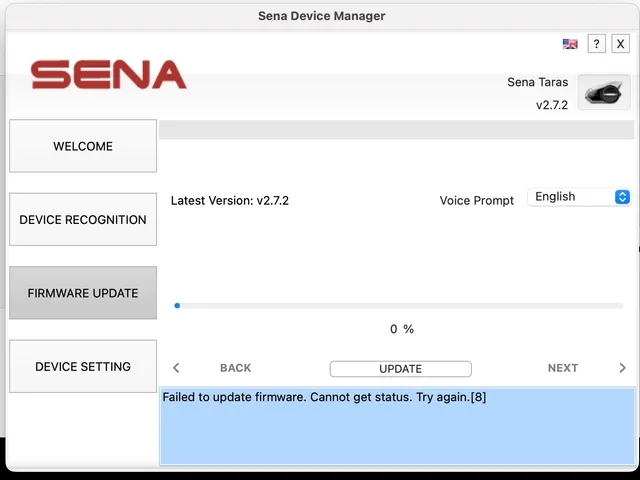Viewport: 640px width, 480px height.
Task: Click the language flag icon
Action: tap(570, 44)
